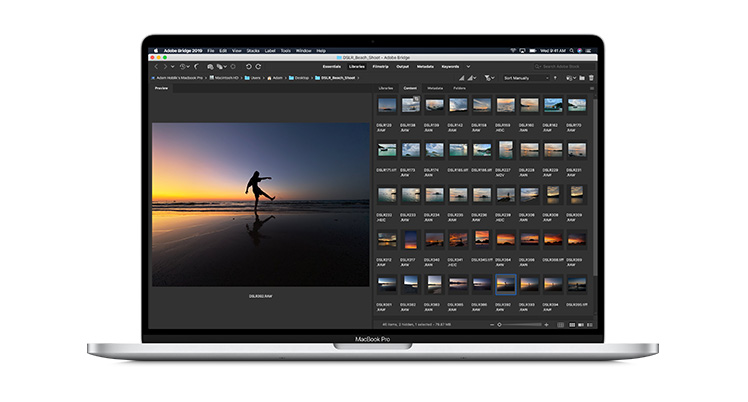Select the Folders panel tab
This screenshot has height=402, width=748.
(459, 88)
